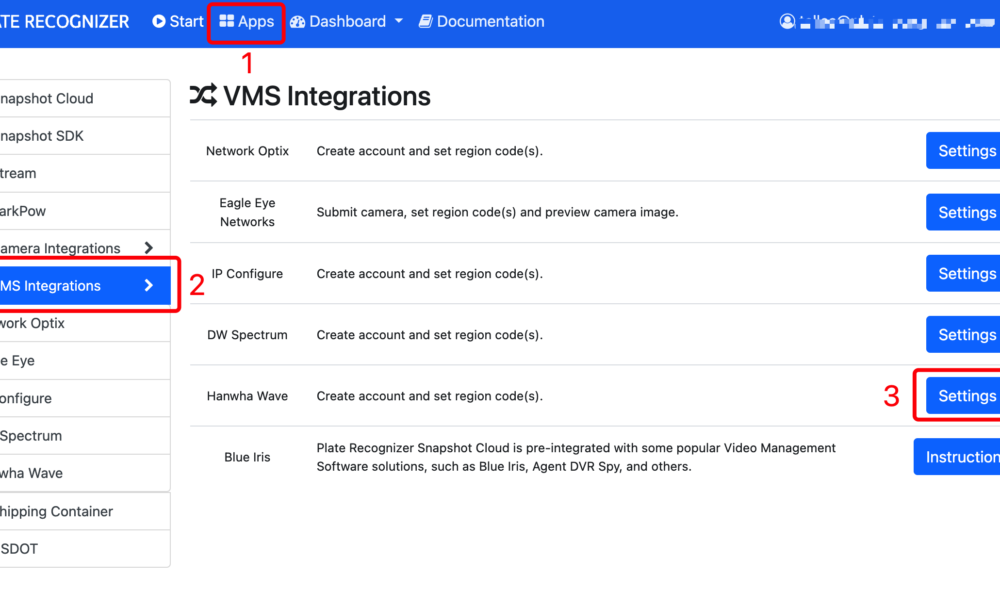Open Settings for Eagle Eye Networks

(x=963, y=212)
